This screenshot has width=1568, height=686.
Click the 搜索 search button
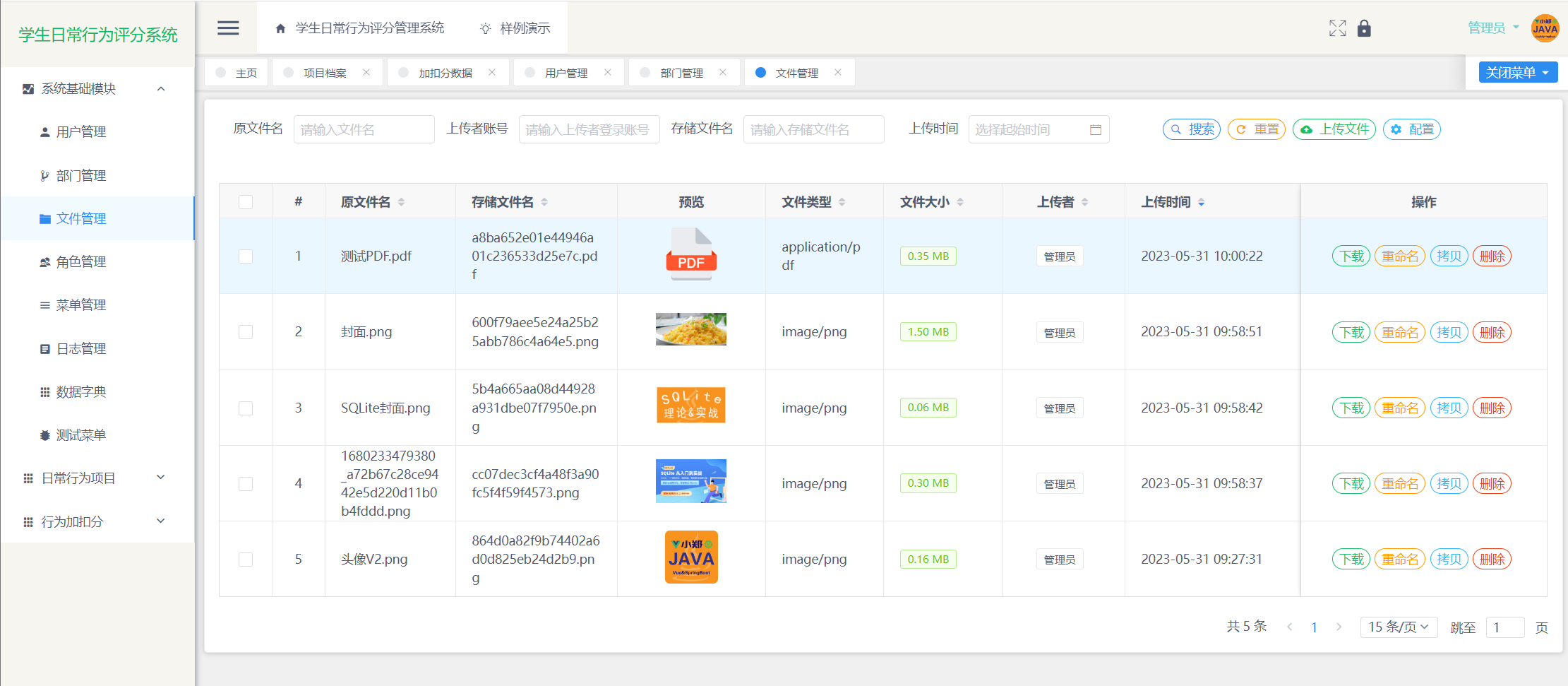pyautogui.click(x=1192, y=129)
